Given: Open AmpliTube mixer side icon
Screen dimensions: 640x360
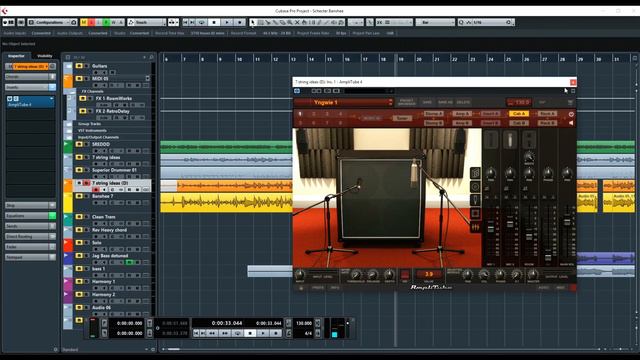Looking at the screenshot, I should 476,227.
